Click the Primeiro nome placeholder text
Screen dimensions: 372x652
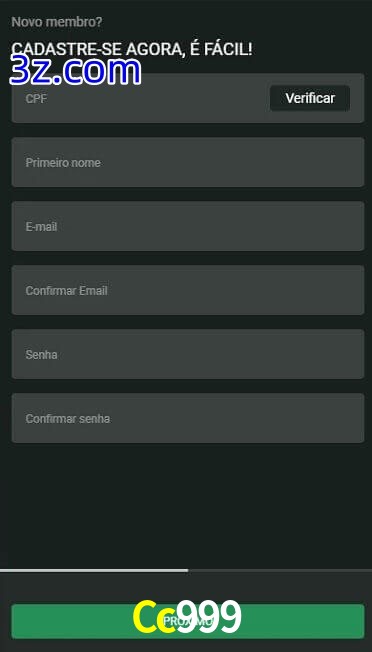[x=63, y=163]
